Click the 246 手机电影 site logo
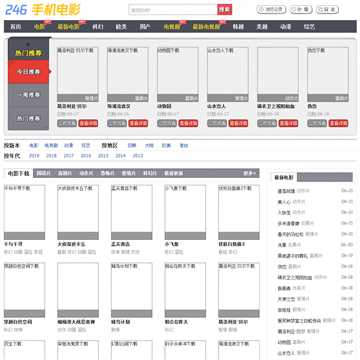The image size is (360, 360). tap(43, 10)
